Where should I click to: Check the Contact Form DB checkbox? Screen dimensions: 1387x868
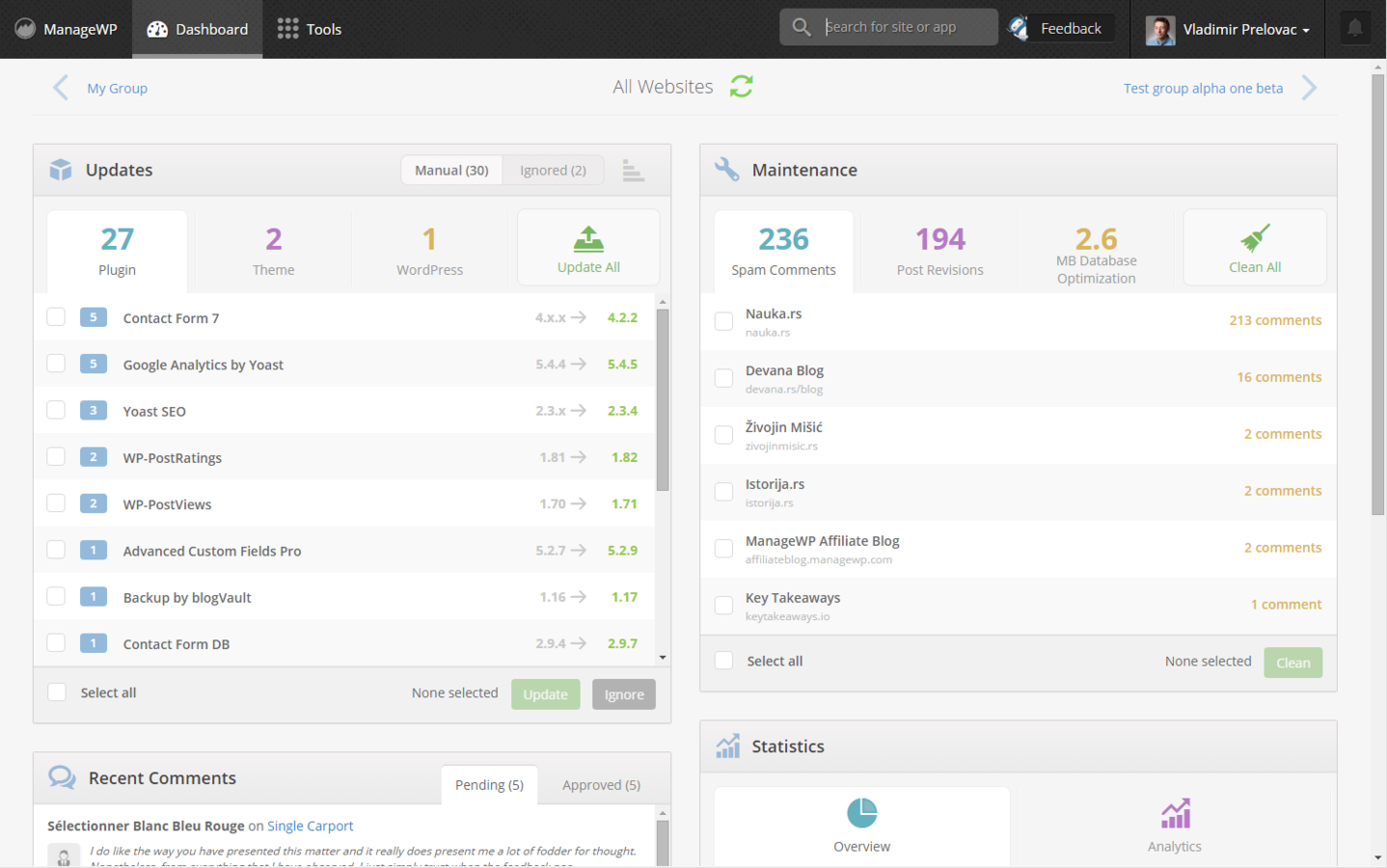click(56, 642)
